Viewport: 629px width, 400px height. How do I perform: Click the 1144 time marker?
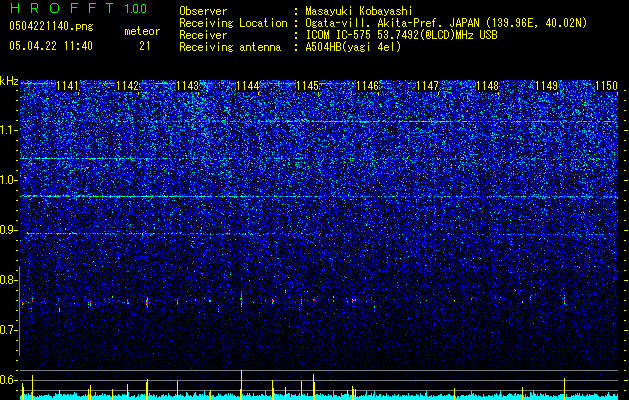click(x=248, y=86)
